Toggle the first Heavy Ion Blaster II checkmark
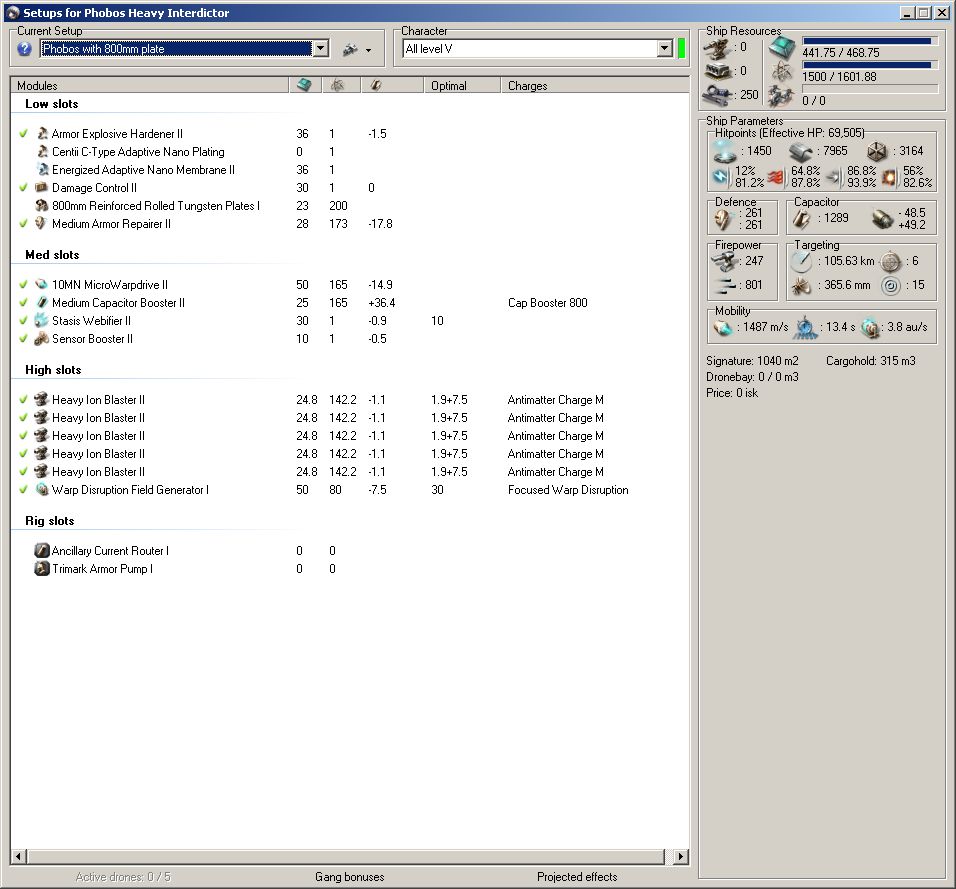This screenshot has width=956, height=889. [x=23, y=399]
